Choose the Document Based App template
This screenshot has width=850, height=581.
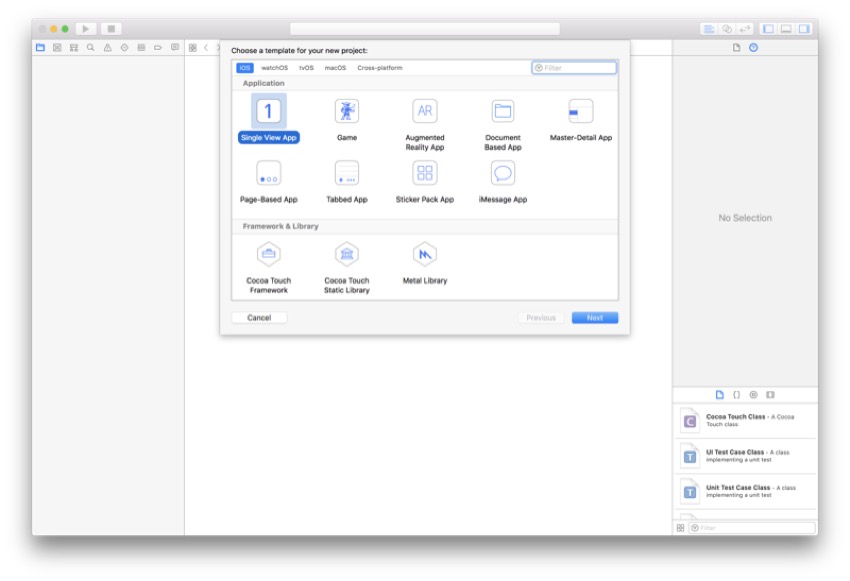click(x=503, y=124)
